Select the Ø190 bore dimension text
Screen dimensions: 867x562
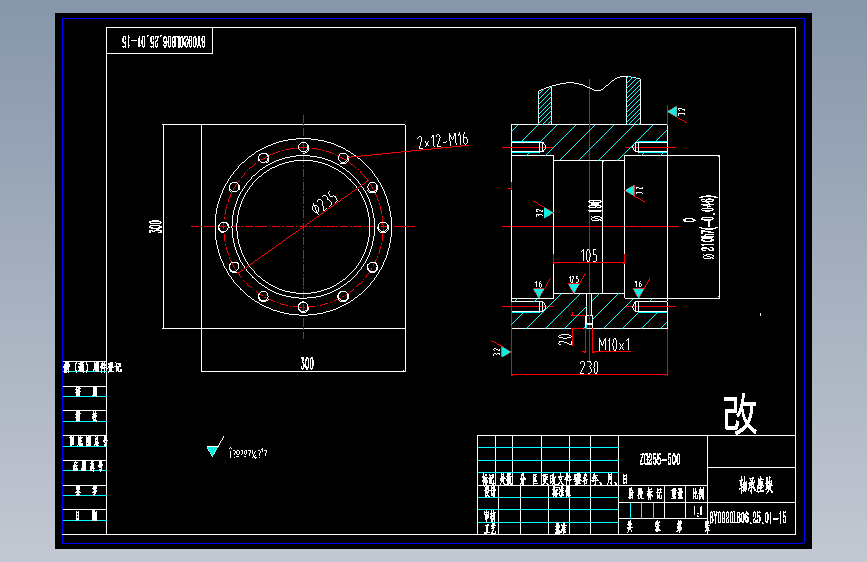coord(596,211)
